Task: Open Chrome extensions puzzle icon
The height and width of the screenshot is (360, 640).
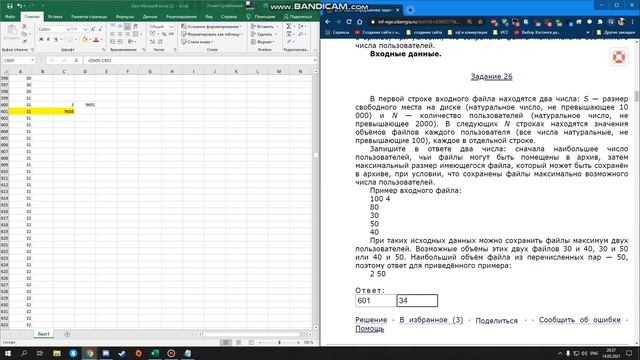Action: (600, 22)
